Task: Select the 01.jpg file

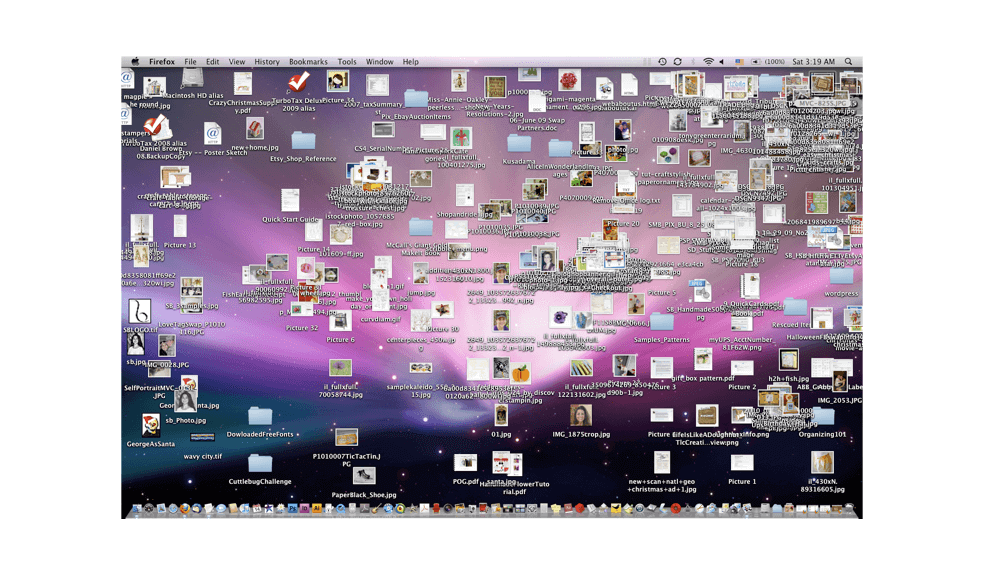Action: tap(501, 416)
